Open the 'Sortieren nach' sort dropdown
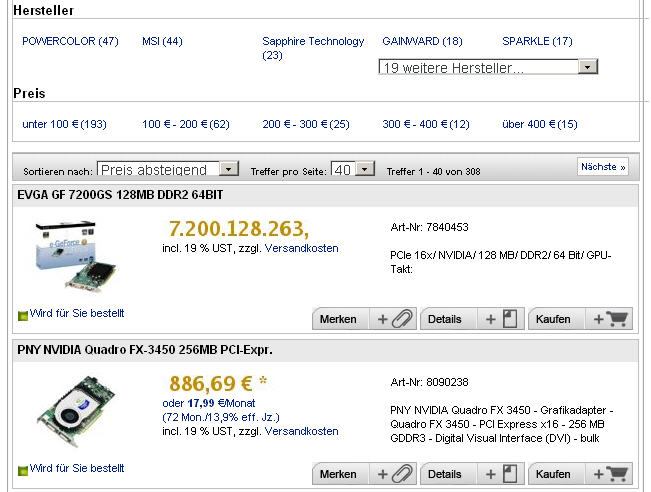The image size is (651, 492). click(168, 169)
